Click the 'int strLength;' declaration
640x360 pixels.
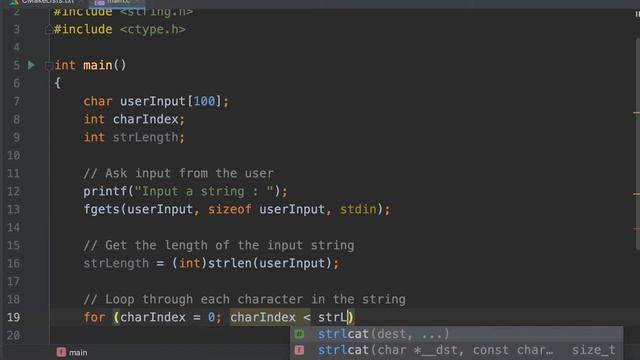[x=134, y=137]
